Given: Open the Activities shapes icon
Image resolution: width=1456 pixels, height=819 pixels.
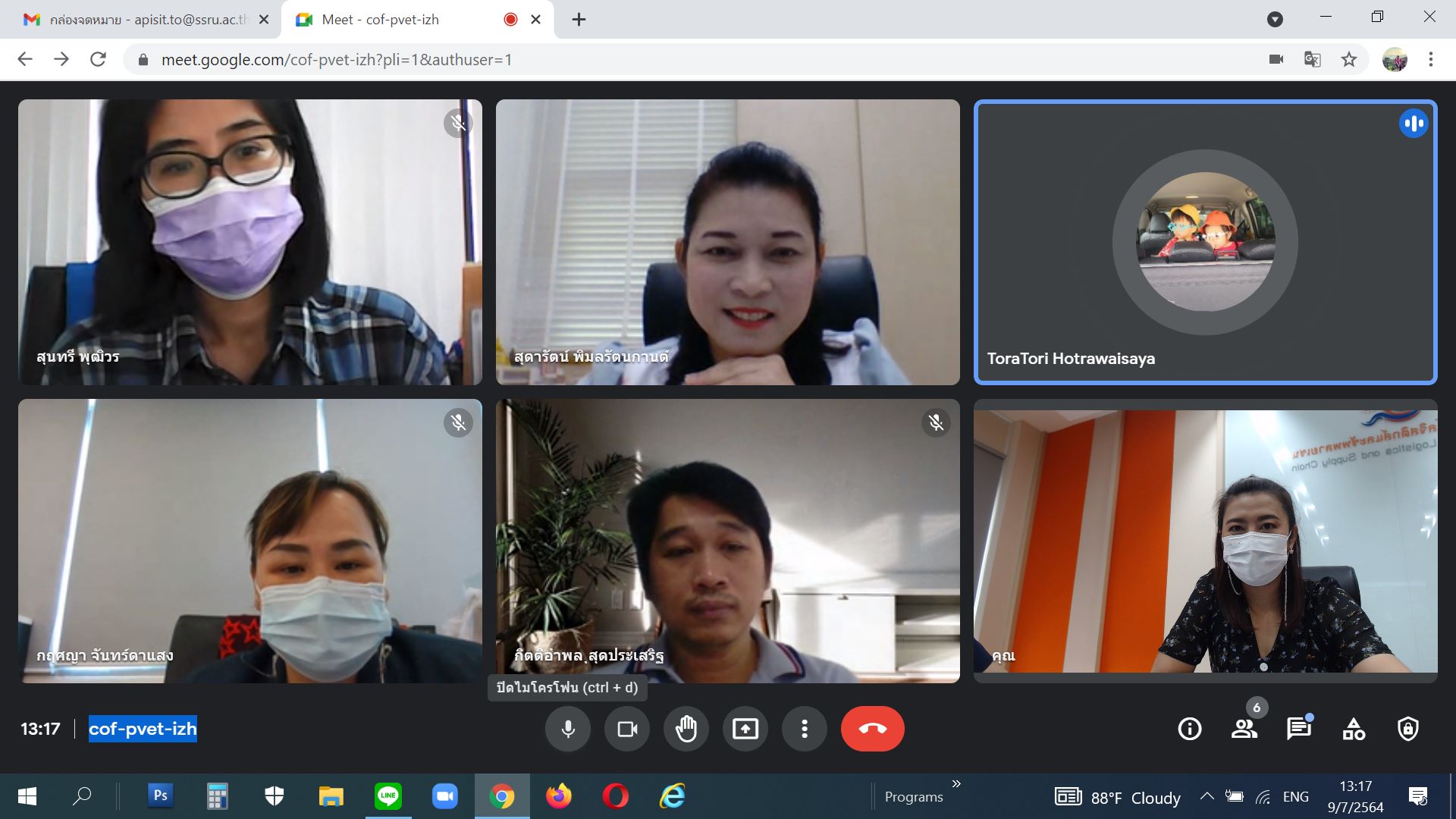Looking at the screenshot, I should click(1354, 729).
